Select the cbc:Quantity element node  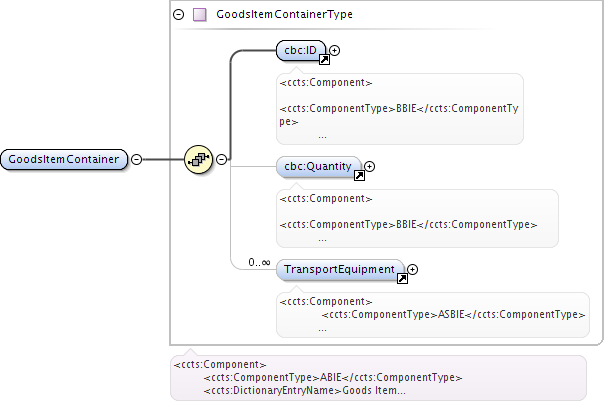click(318, 168)
